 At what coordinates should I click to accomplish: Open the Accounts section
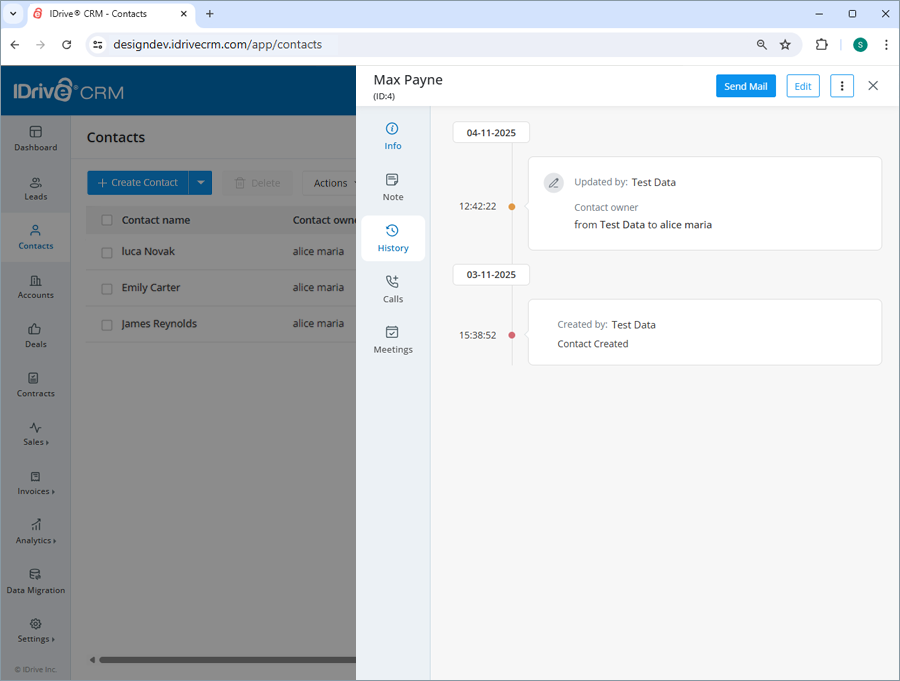pyautogui.click(x=35, y=287)
